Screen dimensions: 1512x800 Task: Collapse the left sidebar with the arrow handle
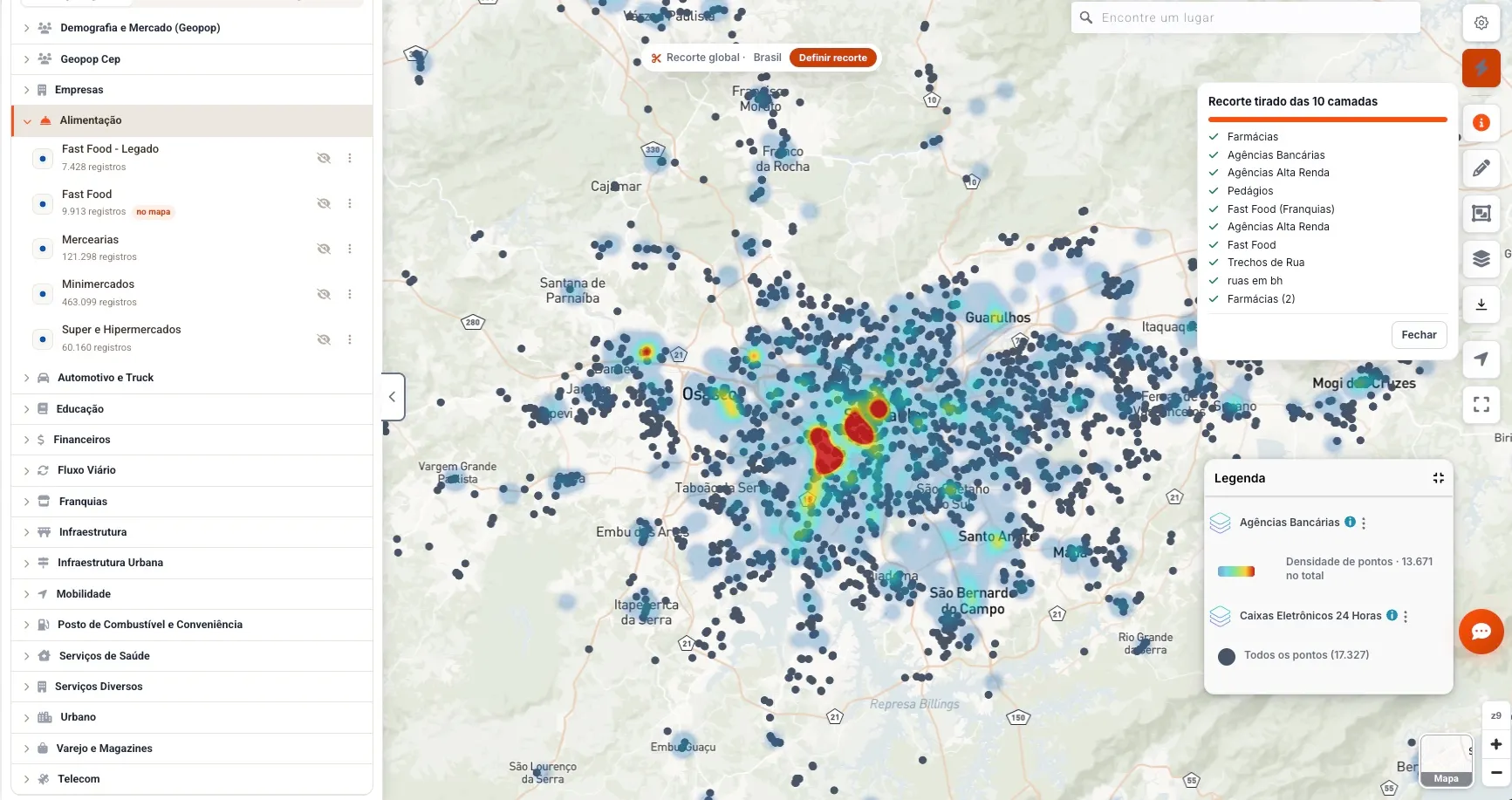[393, 397]
